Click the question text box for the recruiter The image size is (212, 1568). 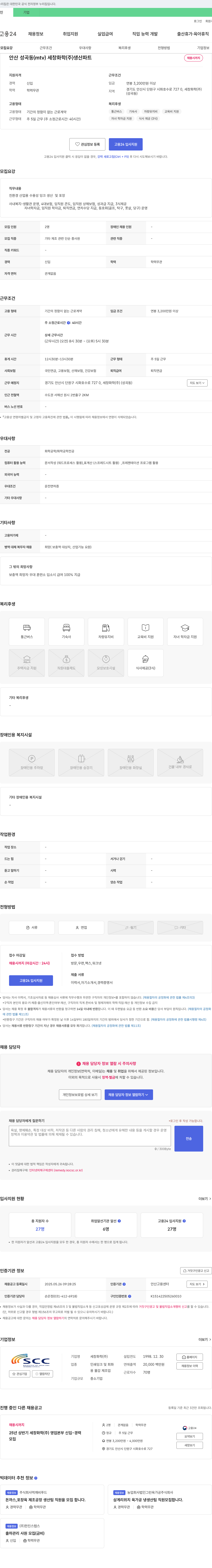click(90, 1136)
